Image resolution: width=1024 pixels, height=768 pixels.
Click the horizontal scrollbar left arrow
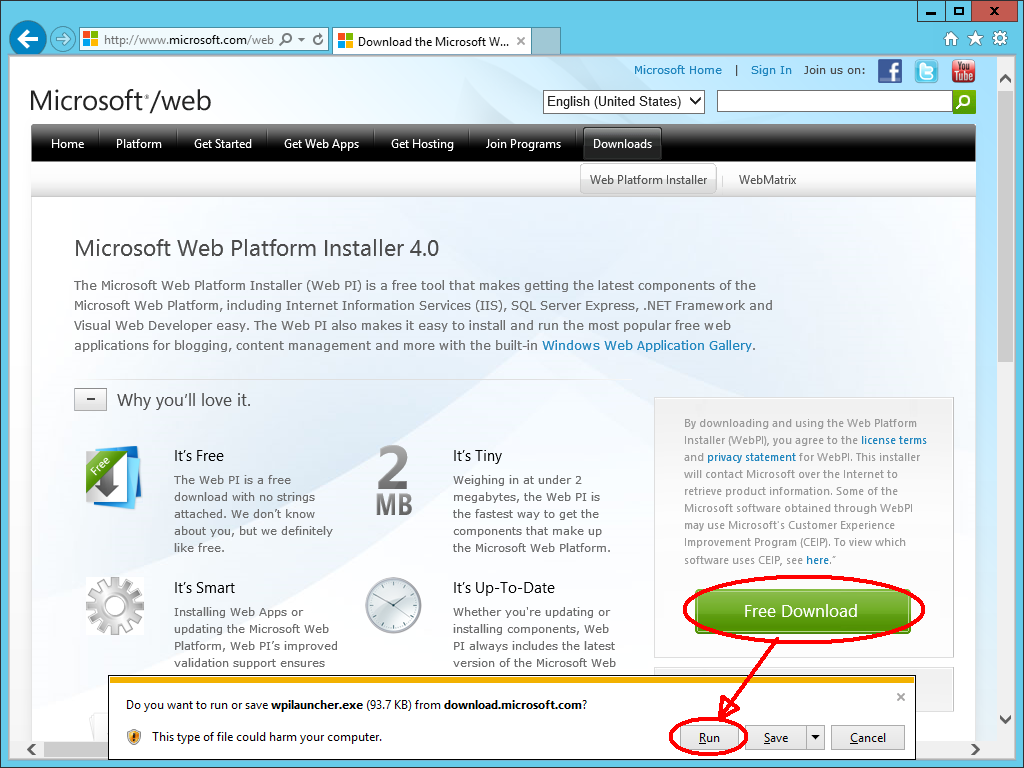(31, 749)
